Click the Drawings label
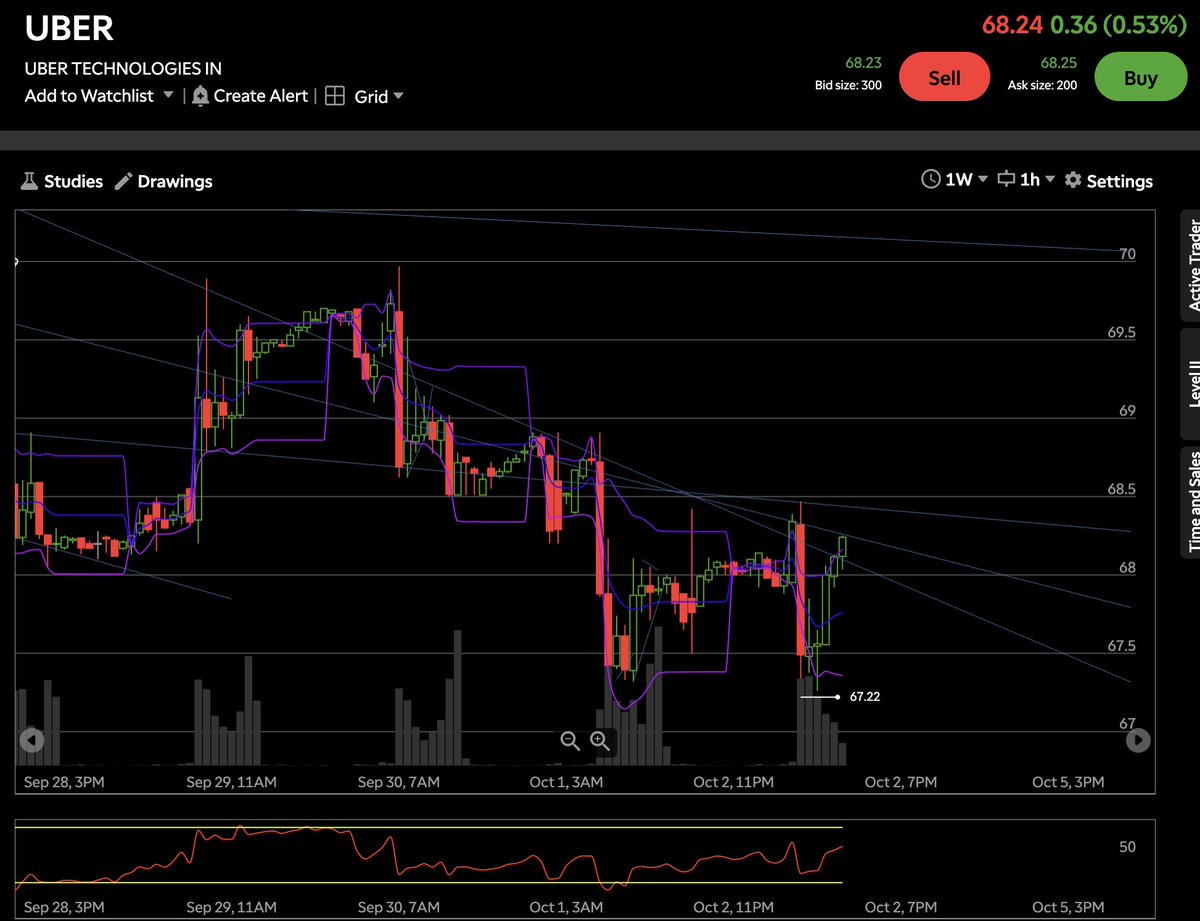1200x921 pixels. coord(175,181)
